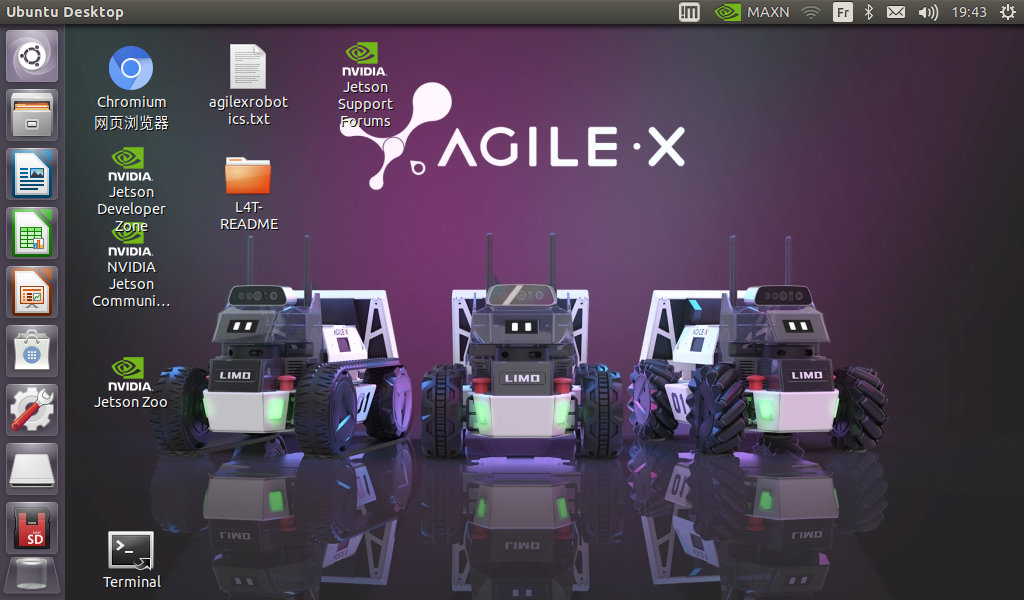Open the Jetson Support Forums desktop shortcut
Screen dimensions: 1024x600
coord(365,86)
